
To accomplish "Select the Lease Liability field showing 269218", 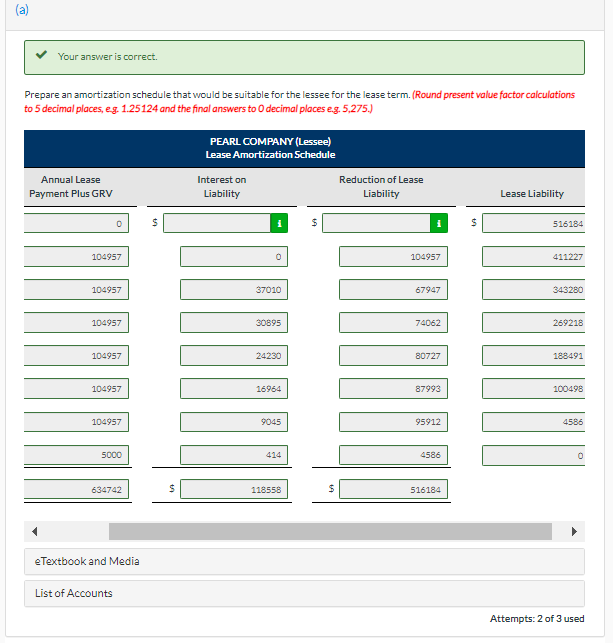I will click(x=533, y=322).
